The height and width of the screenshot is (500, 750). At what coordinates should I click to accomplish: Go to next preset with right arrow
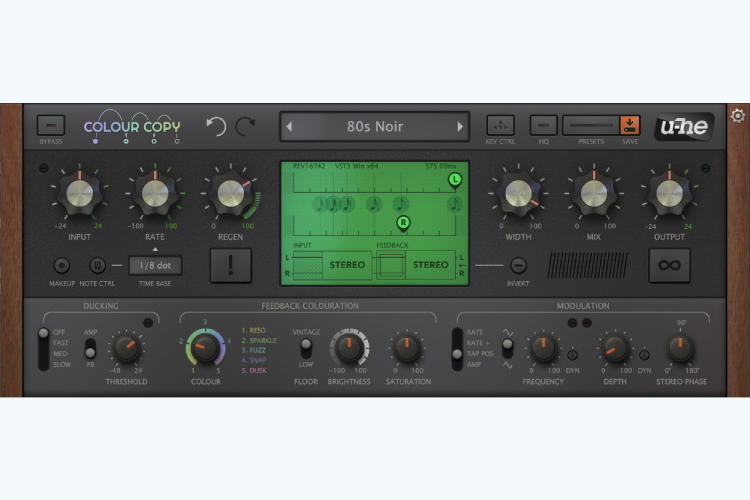pos(460,127)
